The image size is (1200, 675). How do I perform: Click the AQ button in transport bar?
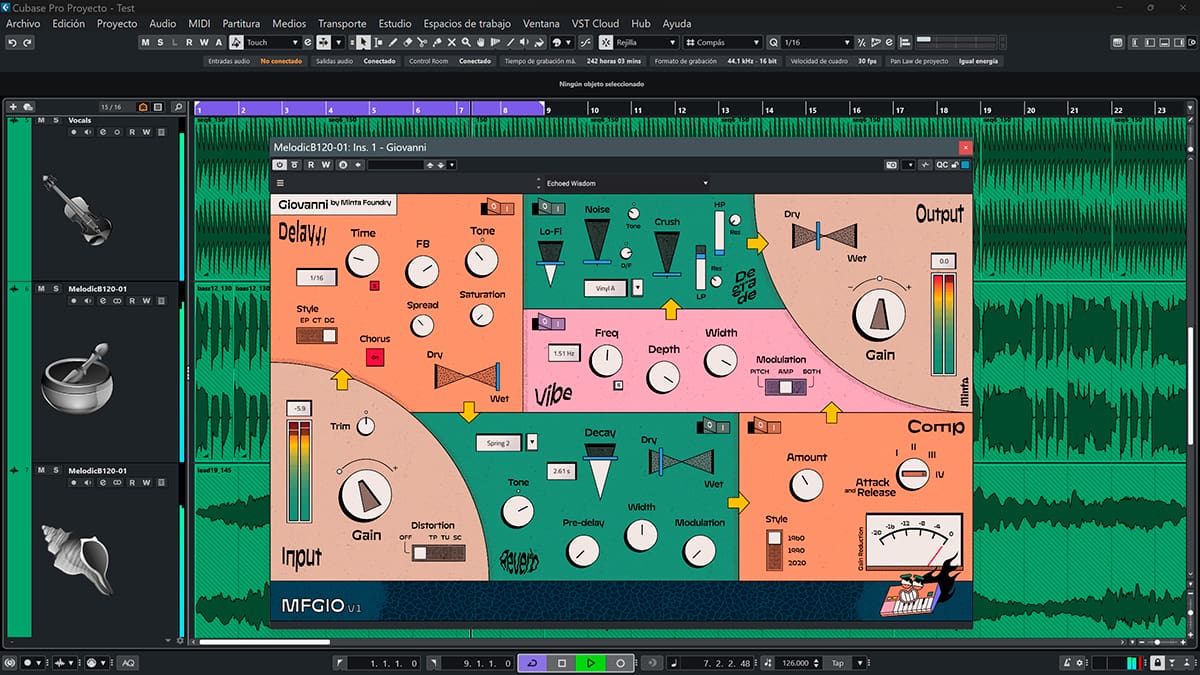pyautogui.click(x=129, y=663)
